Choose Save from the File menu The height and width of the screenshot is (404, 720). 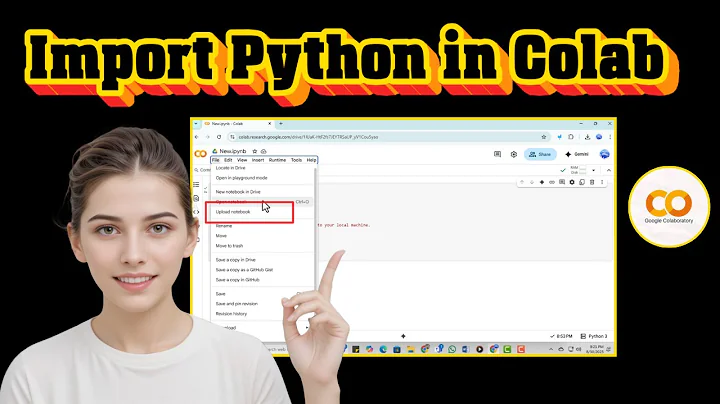(221, 294)
